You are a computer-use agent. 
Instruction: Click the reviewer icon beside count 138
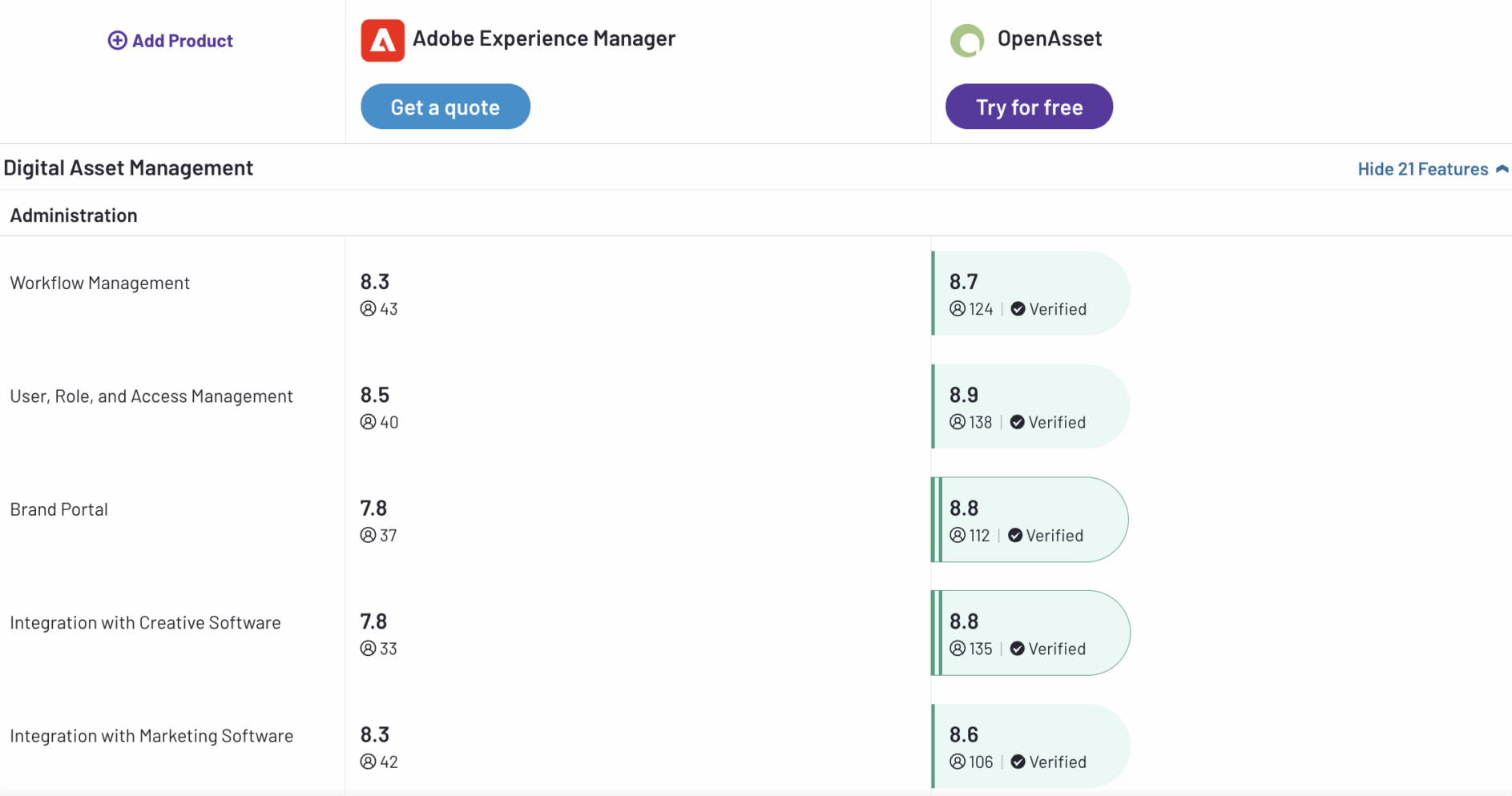click(x=958, y=422)
